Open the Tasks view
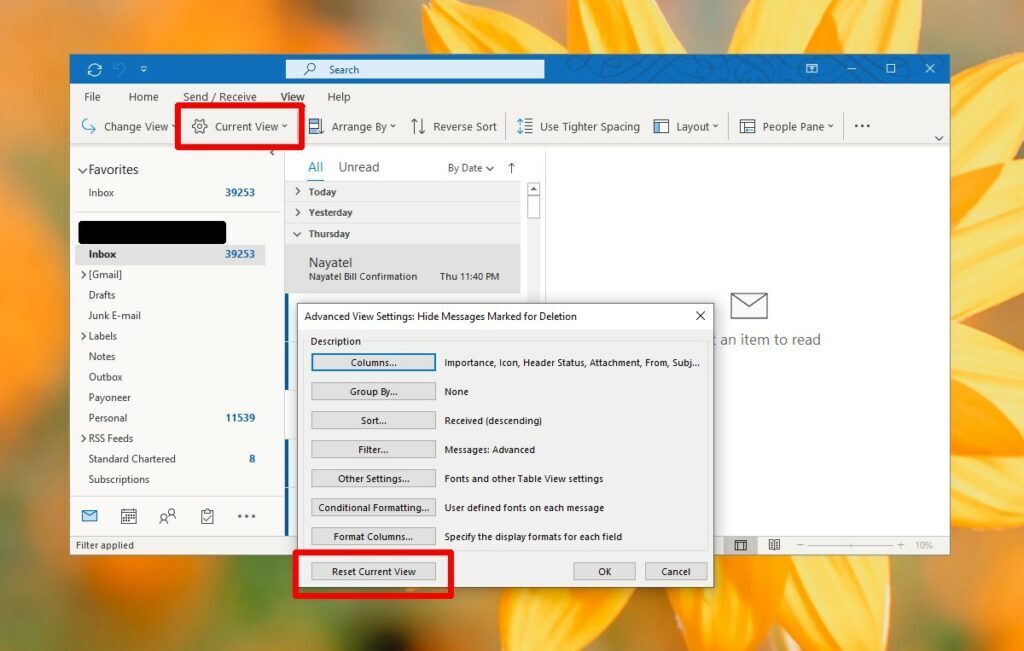The image size is (1024, 651). (207, 515)
